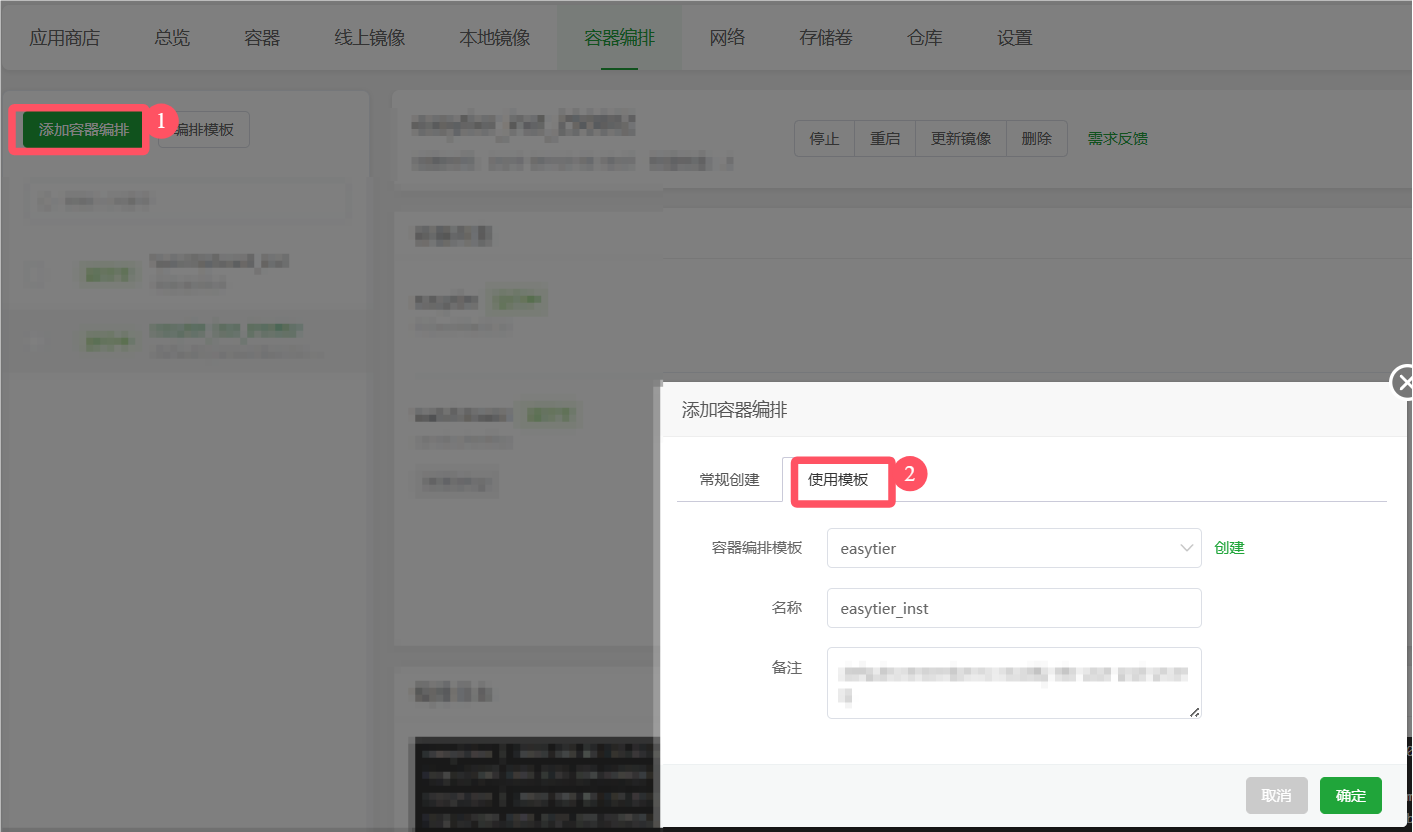Open the 容器 tab
Screen dimensions: 1413x832
[x=260, y=37]
